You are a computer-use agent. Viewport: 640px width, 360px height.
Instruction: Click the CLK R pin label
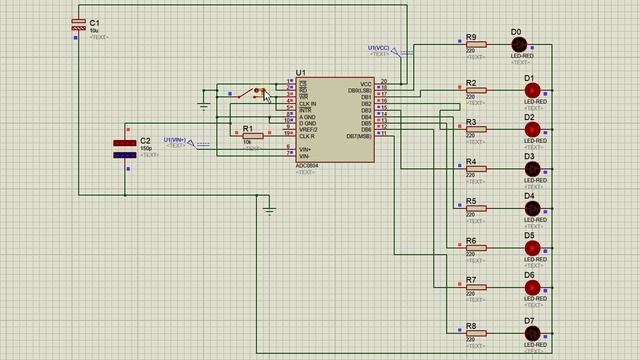coord(307,136)
